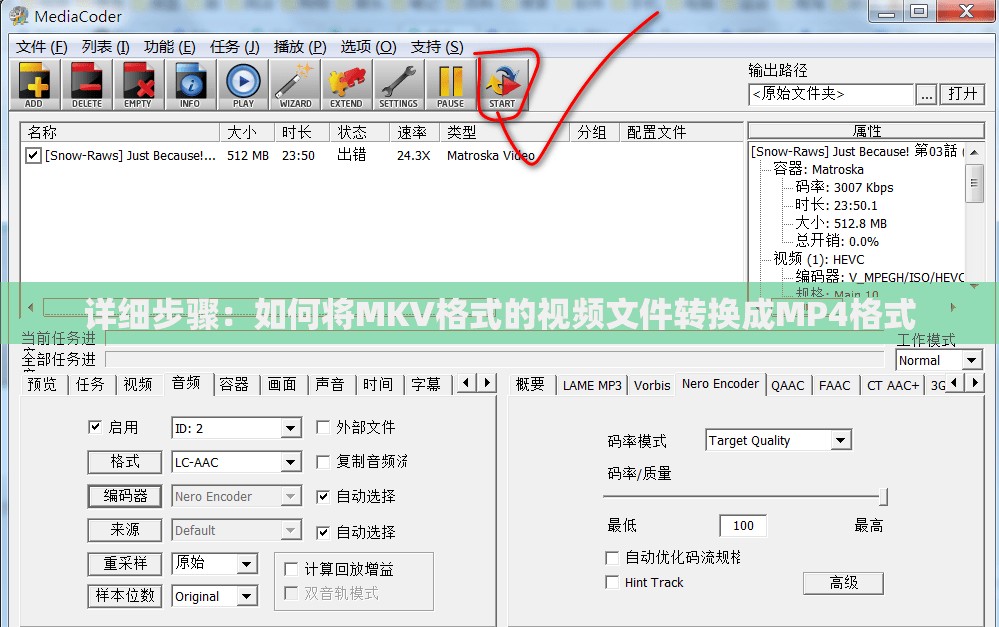This screenshot has height=627, width=999.
Task: Open the 列表 (I) menu
Action: (106, 47)
